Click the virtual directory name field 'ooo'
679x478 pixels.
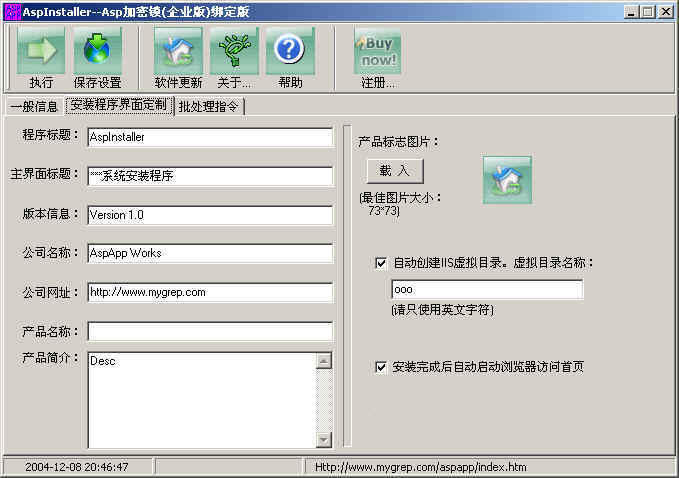click(486, 289)
